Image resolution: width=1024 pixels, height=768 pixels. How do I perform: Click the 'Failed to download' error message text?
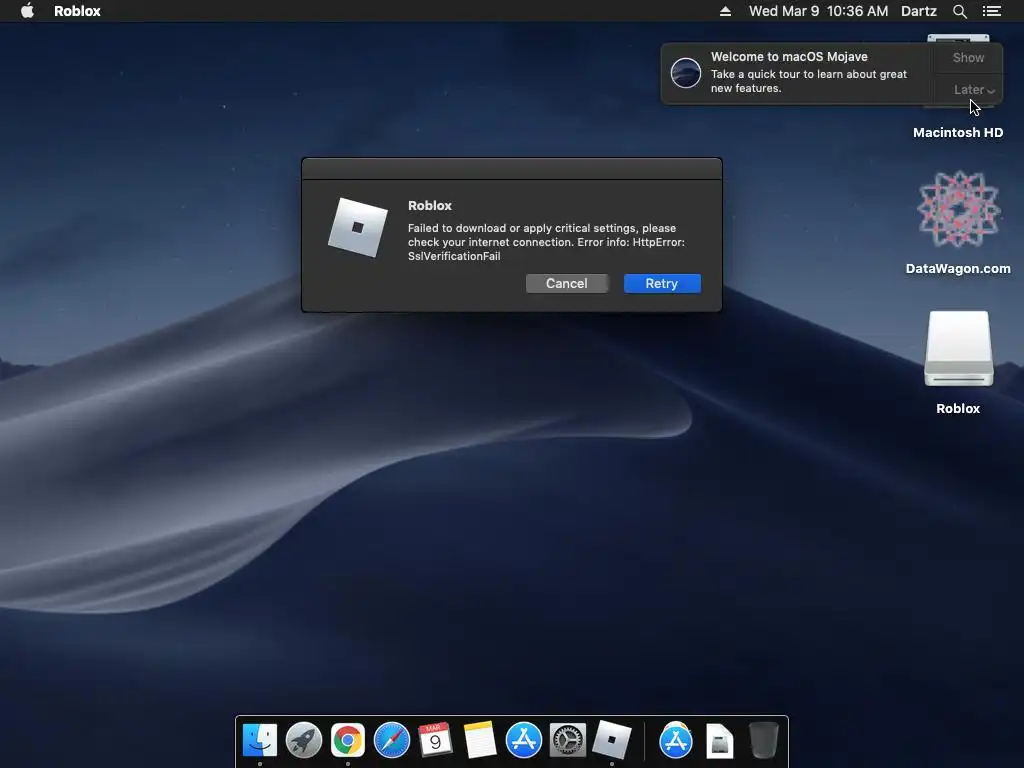pyautogui.click(x=546, y=242)
